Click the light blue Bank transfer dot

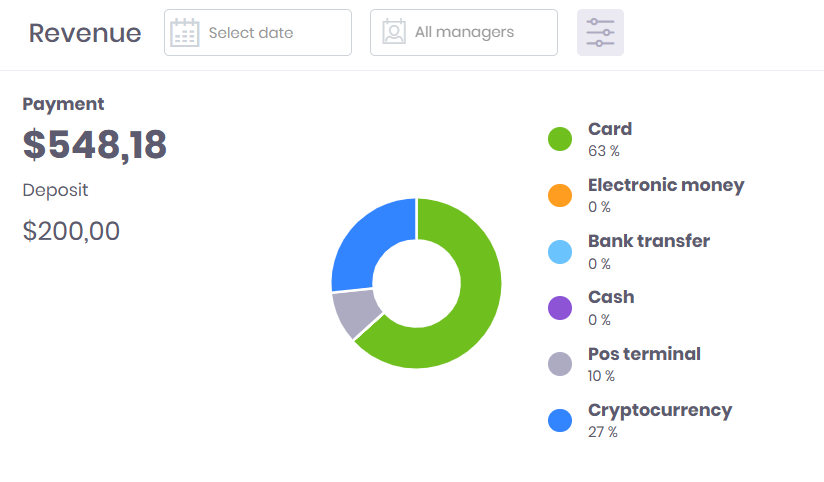[x=560, y=252]
